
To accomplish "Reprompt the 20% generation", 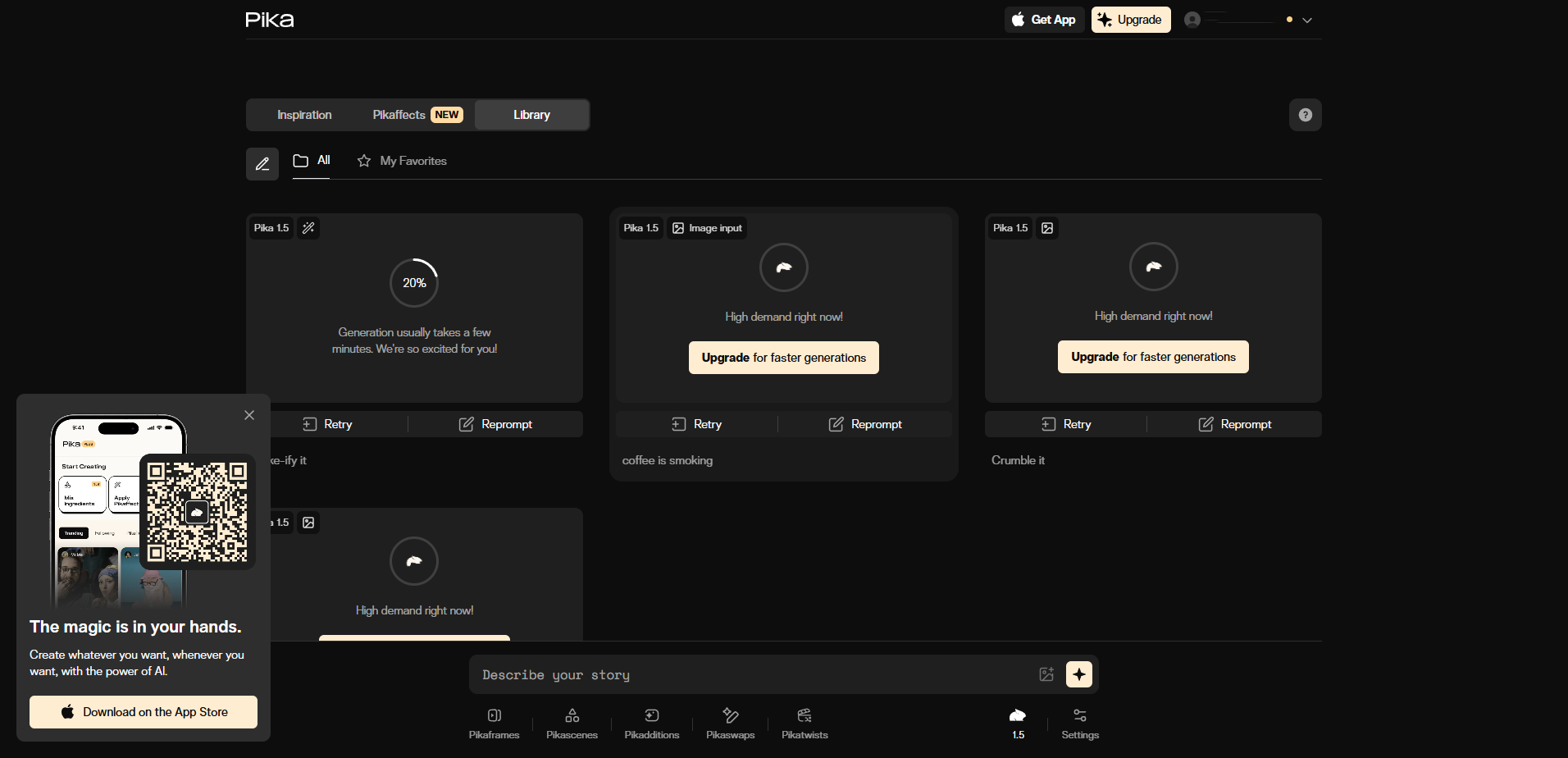I will click(x=495, y=424).
